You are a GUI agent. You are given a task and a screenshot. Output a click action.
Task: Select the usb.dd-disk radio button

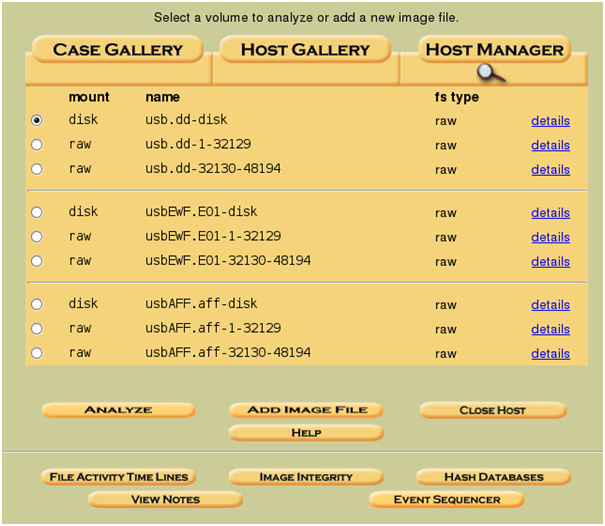pos(37,120)
